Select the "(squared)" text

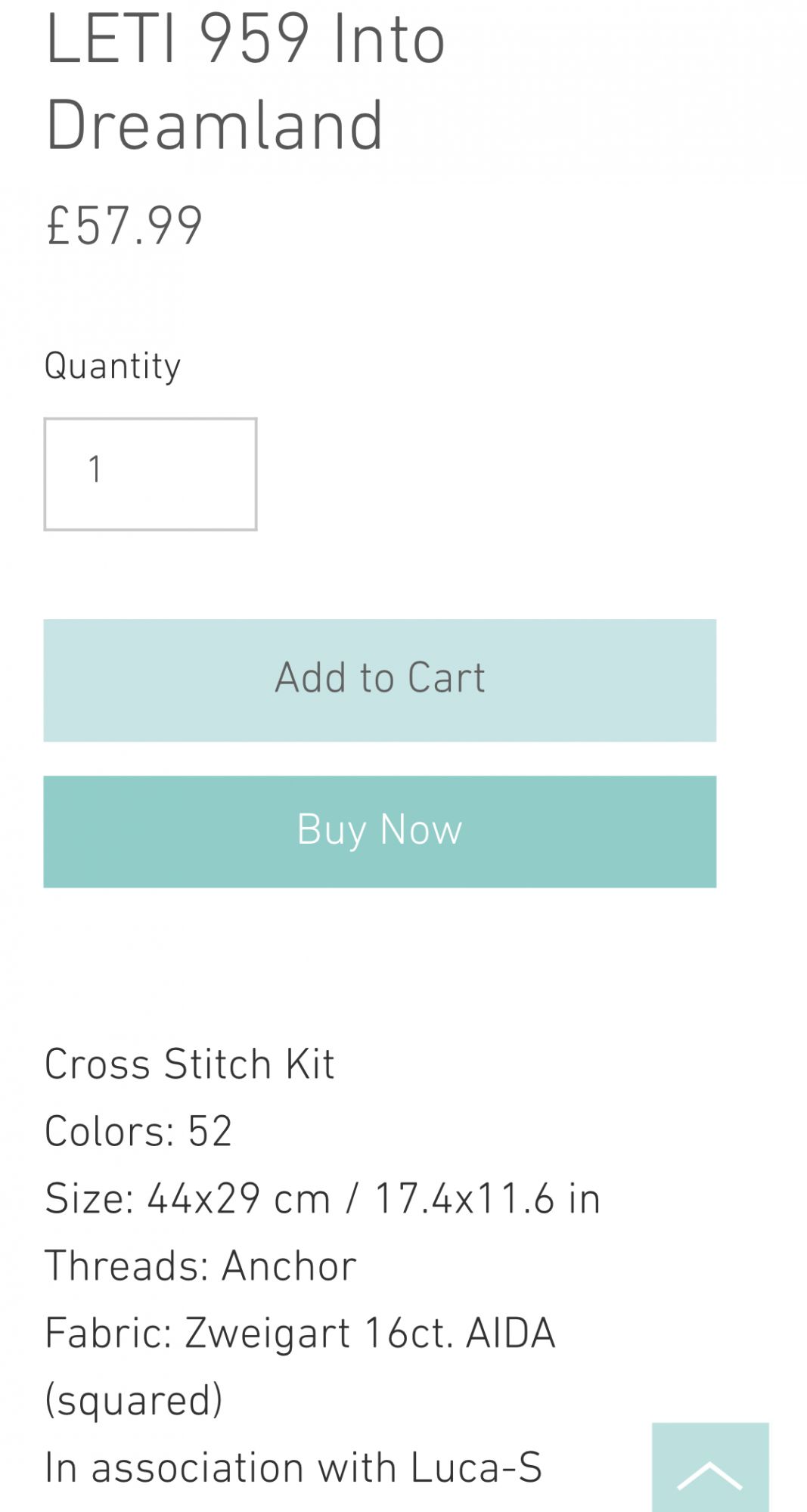coord(134,1400)
